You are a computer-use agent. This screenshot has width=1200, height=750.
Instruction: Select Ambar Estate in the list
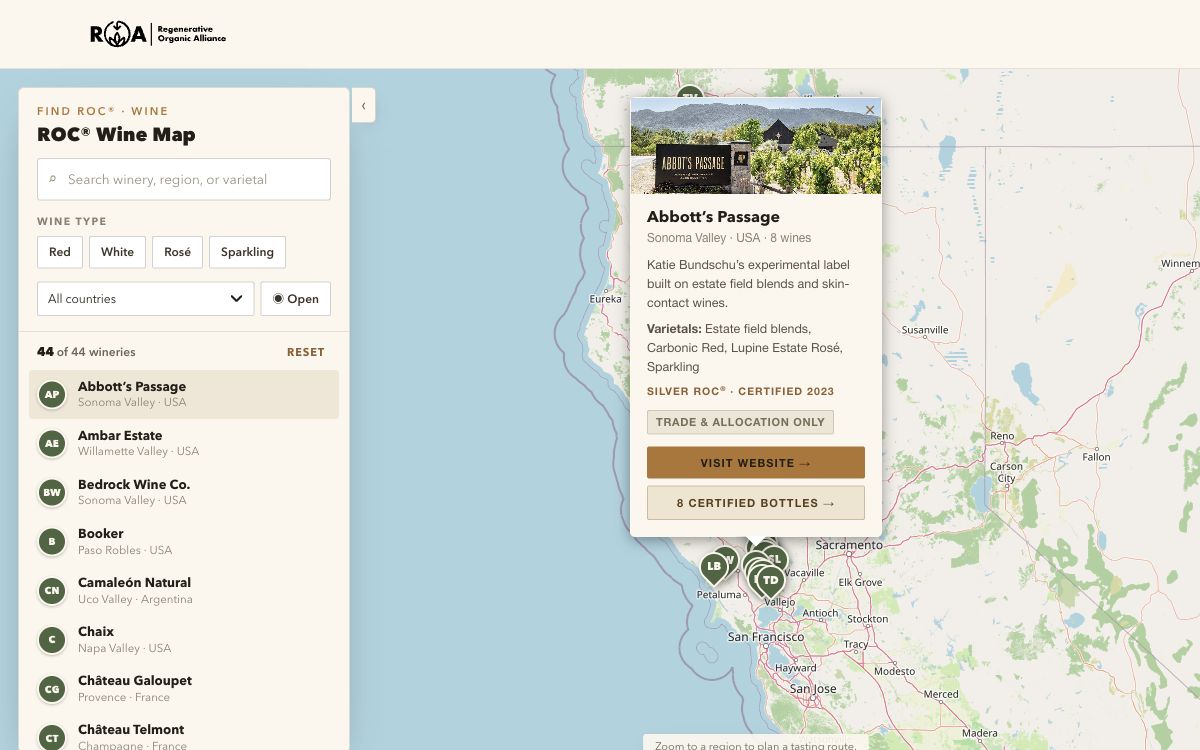[184, 443]
